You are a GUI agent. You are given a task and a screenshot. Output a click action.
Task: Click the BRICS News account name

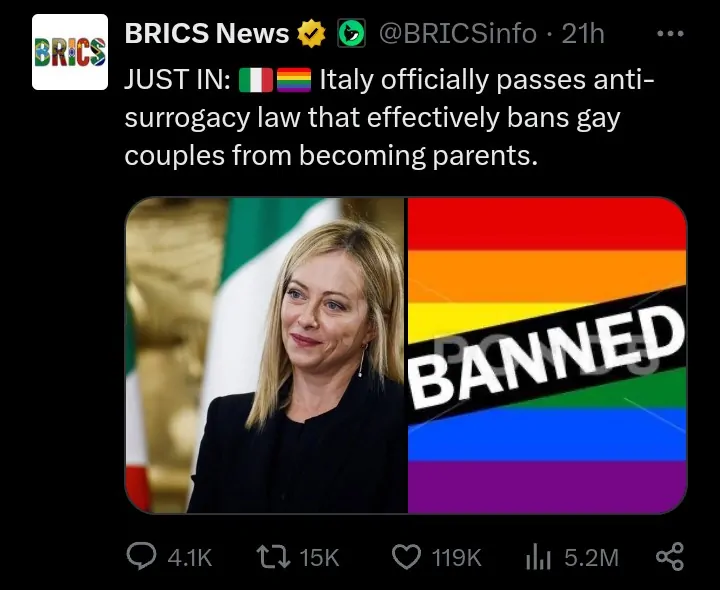tap(207, 34)
